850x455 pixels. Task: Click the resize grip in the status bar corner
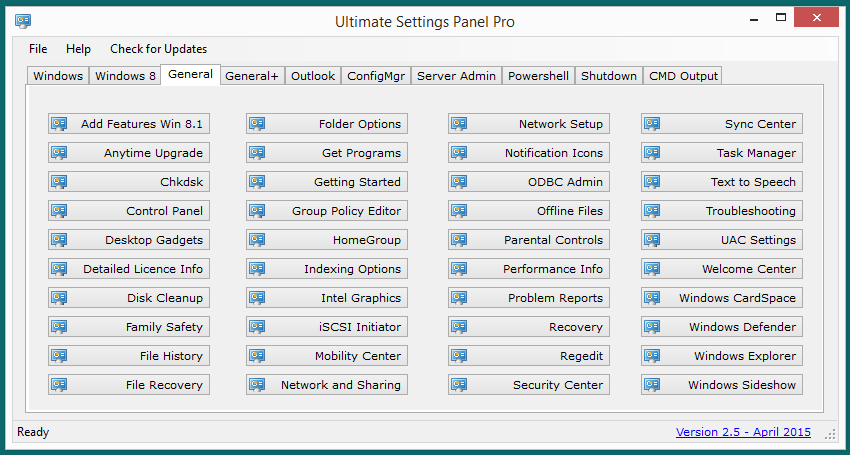[x=832, y=434]
